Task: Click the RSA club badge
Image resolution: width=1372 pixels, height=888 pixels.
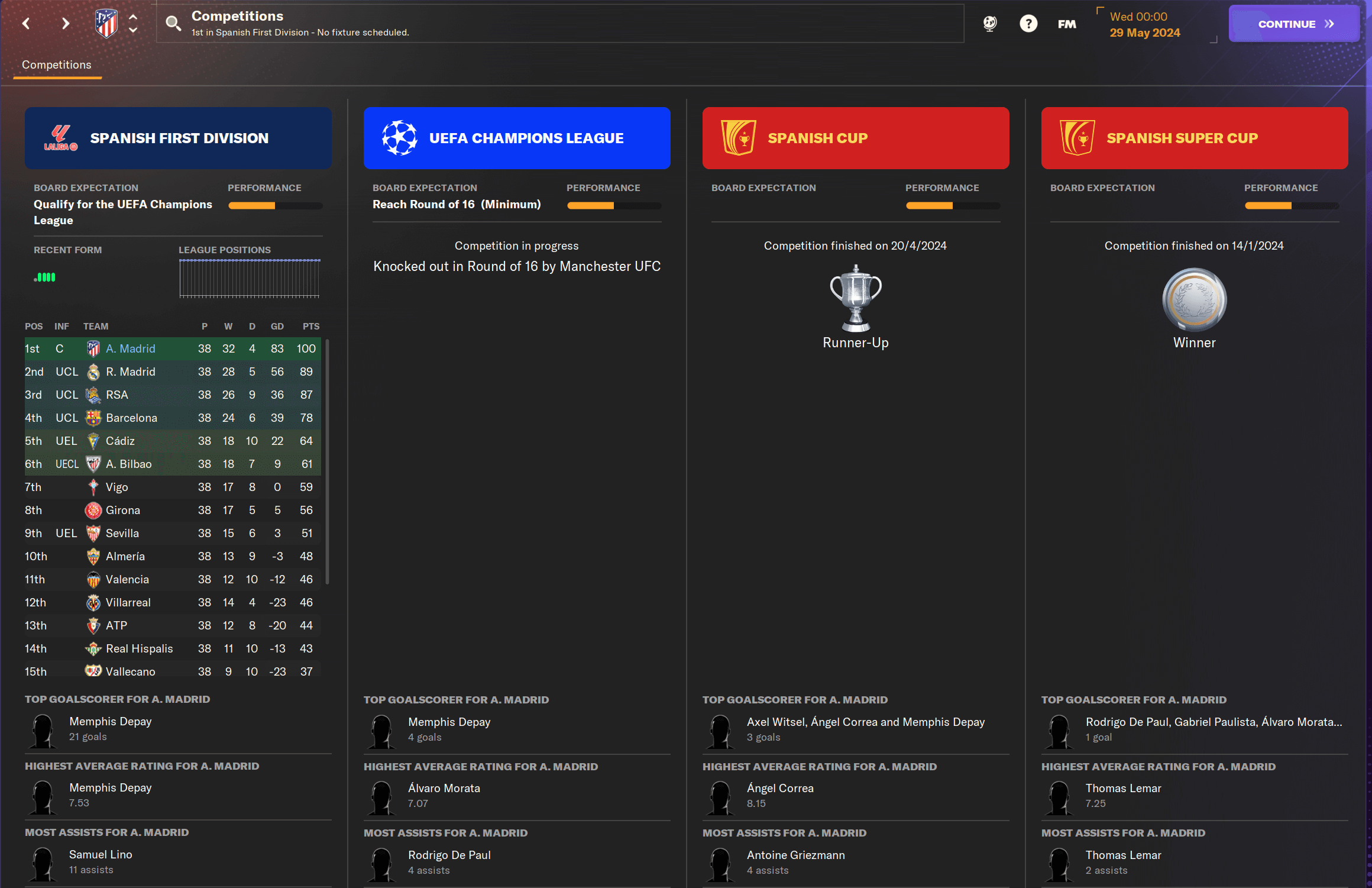Action: [x=93, y=395]
